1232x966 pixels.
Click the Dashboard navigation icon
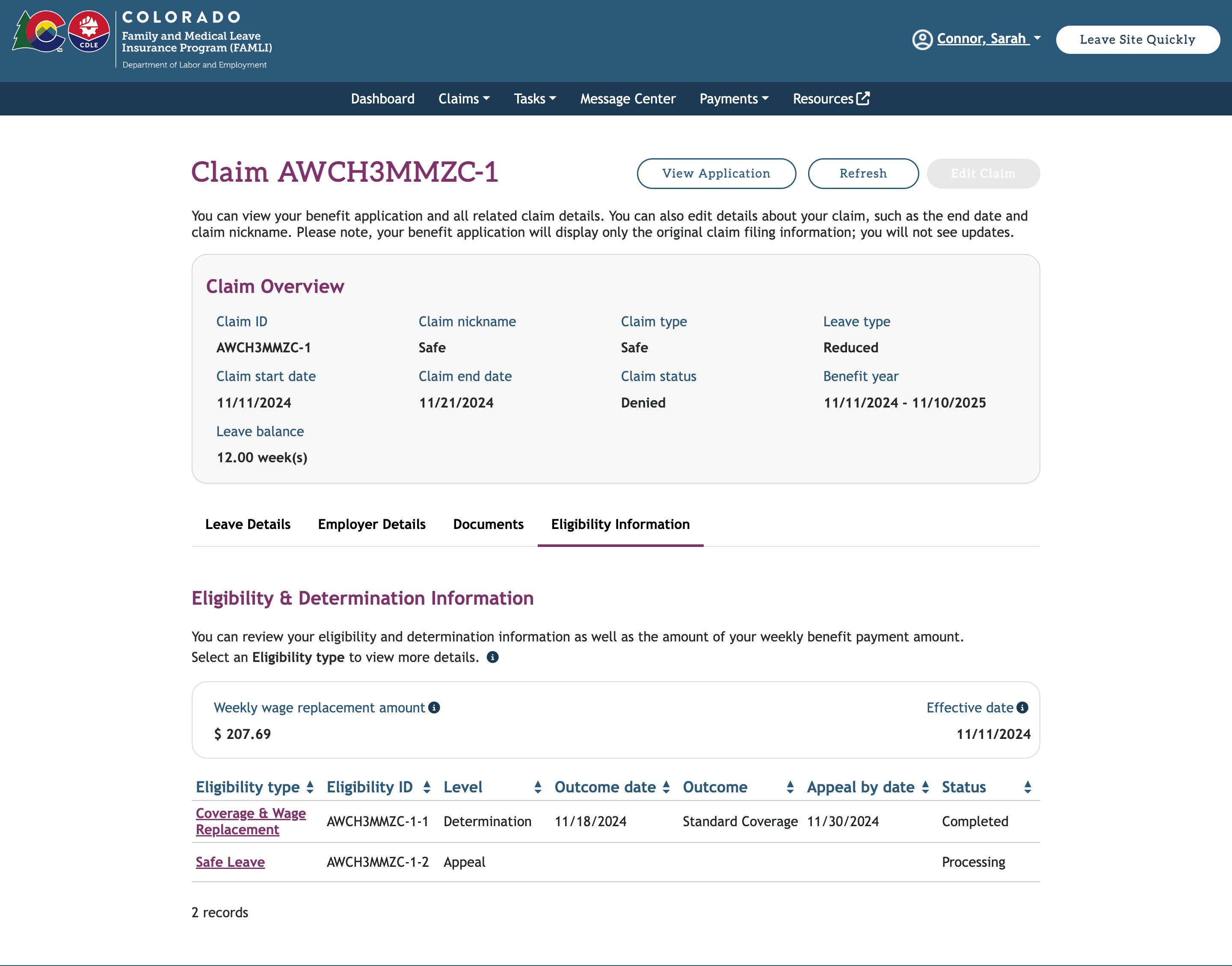[x=382, y=98]
